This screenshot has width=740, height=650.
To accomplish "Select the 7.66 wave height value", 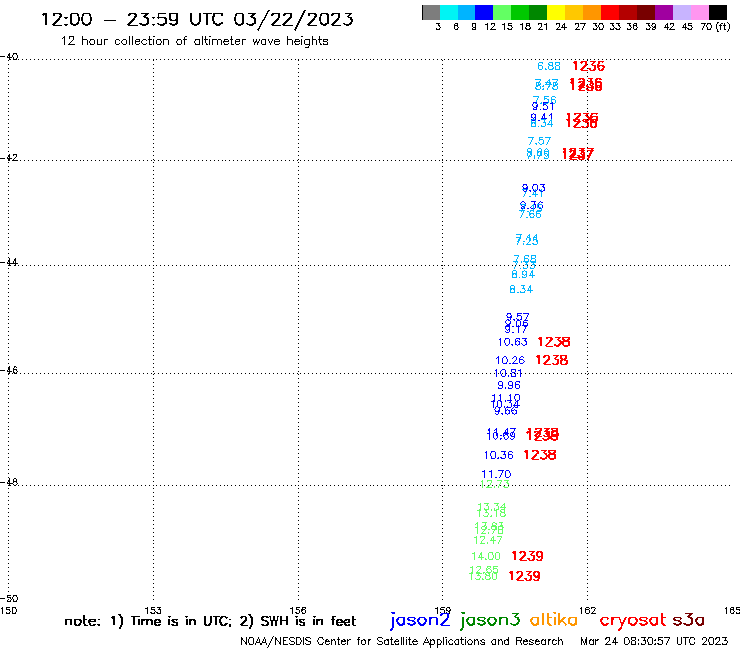I will pyautogui.click(x=530, y=215).
